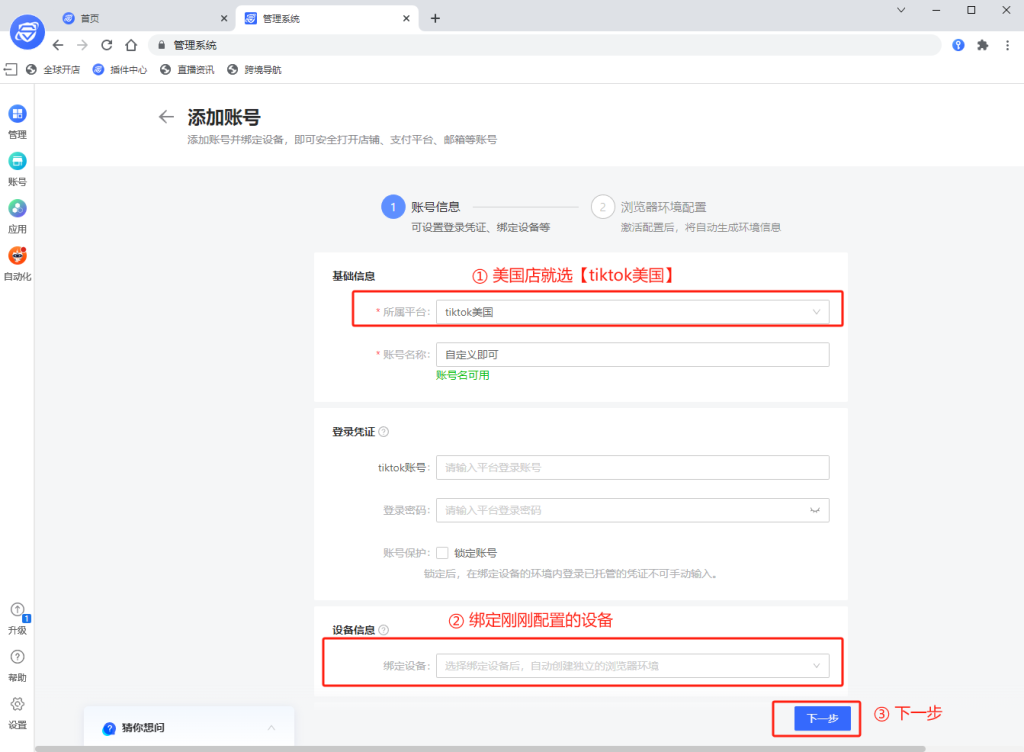Open the extensions puzzle icon
The width and height of the screenshot is (1024, 752).
tap(982, 45)
